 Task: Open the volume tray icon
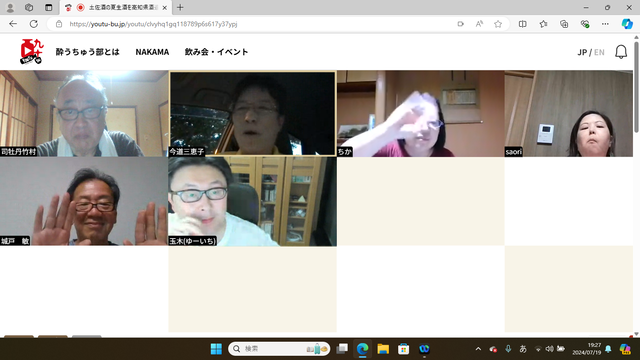[550, 349]
